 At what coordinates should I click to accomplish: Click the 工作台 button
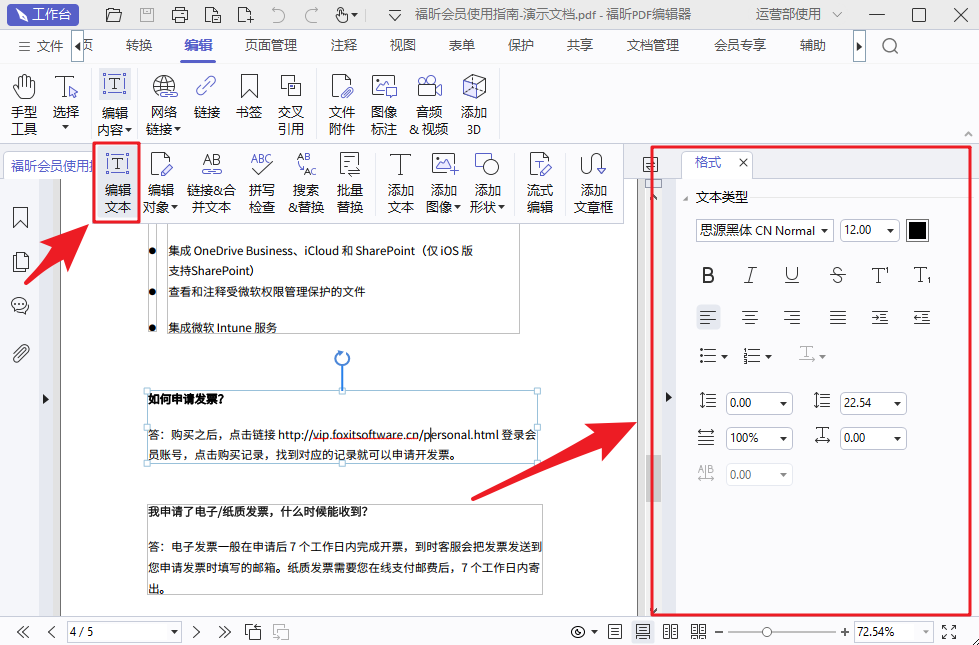coord(42,14)
